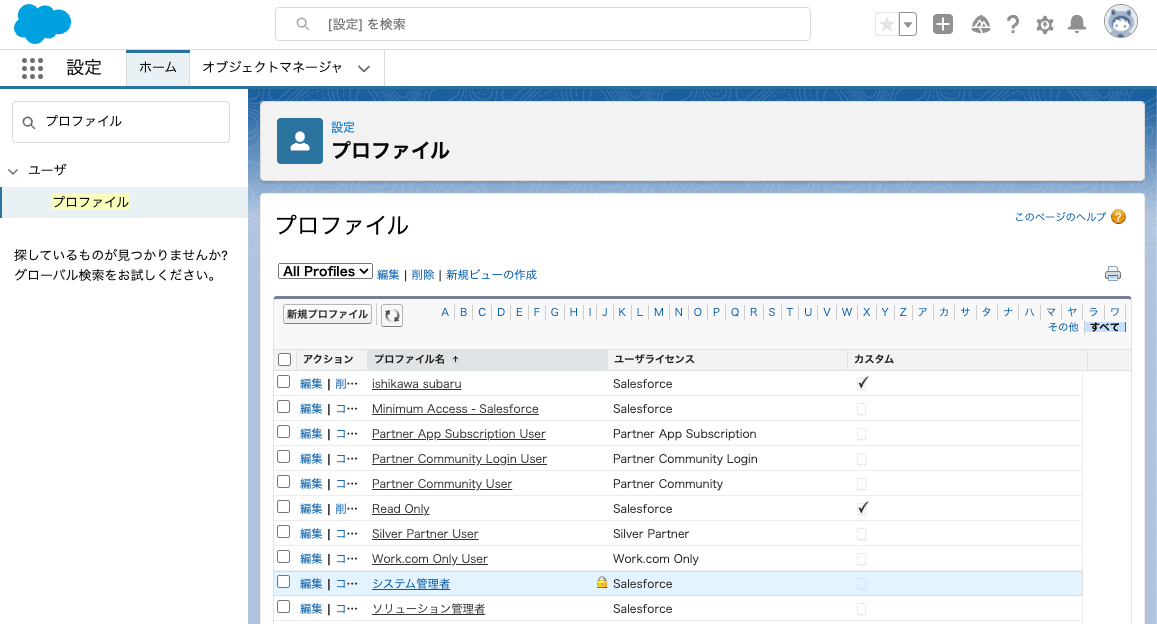This screenshot has height=624, width=1157.
Task: Click コピー action on Partner Community User row
Action: [x=346, y=484]
